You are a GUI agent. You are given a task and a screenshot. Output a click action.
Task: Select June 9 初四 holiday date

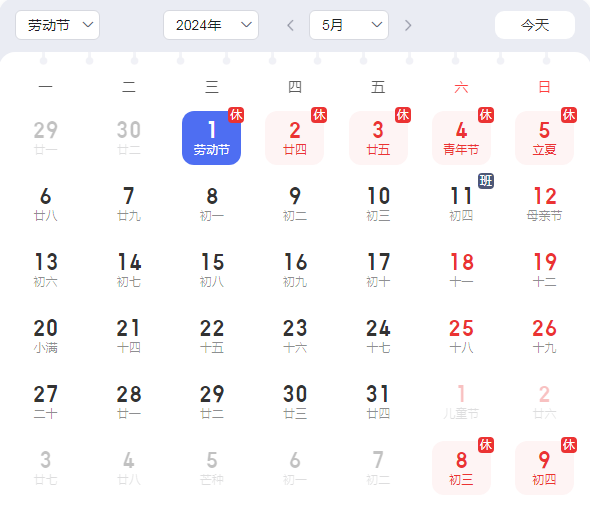pos(544,468)
